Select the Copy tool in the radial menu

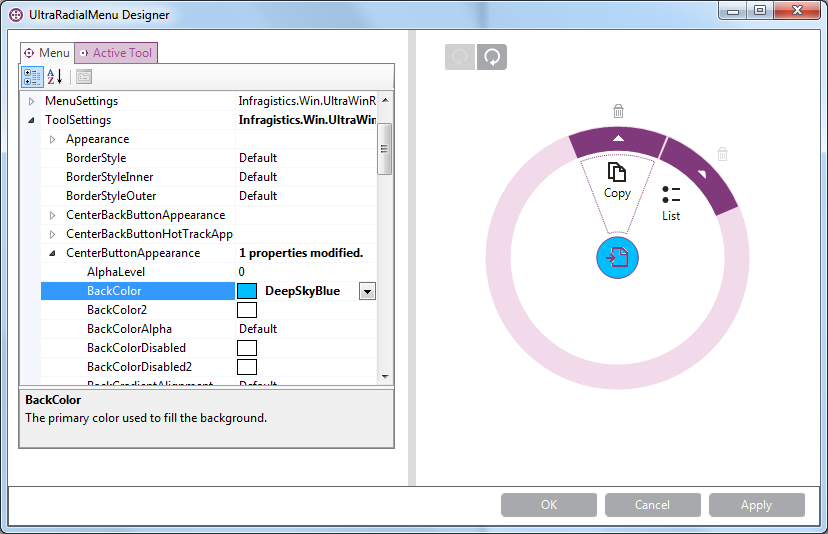pyautogui.click(x=617, y=180)
